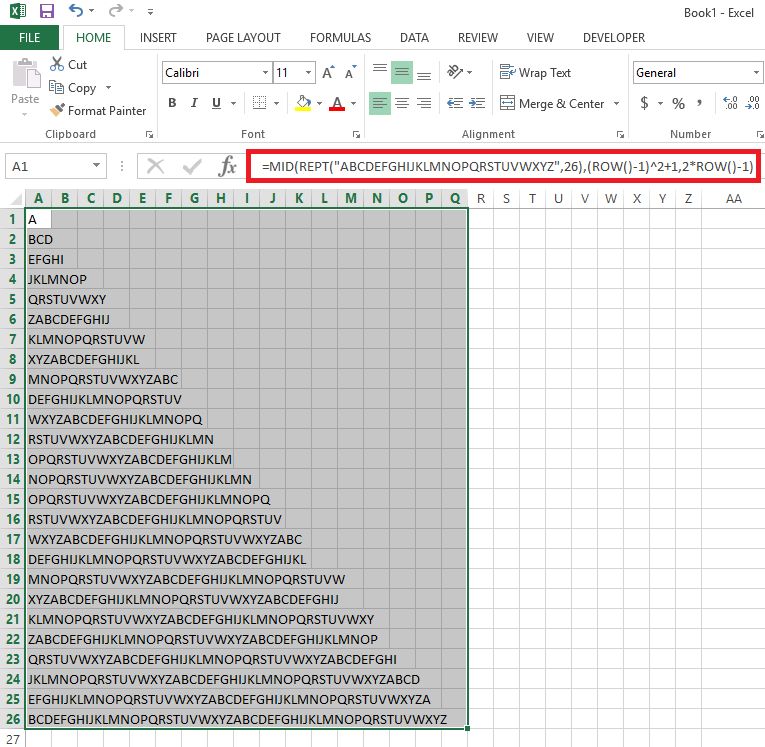Click Merge & Center button
The width and height of the screenshot is (765, 747).
click(552, 103)
